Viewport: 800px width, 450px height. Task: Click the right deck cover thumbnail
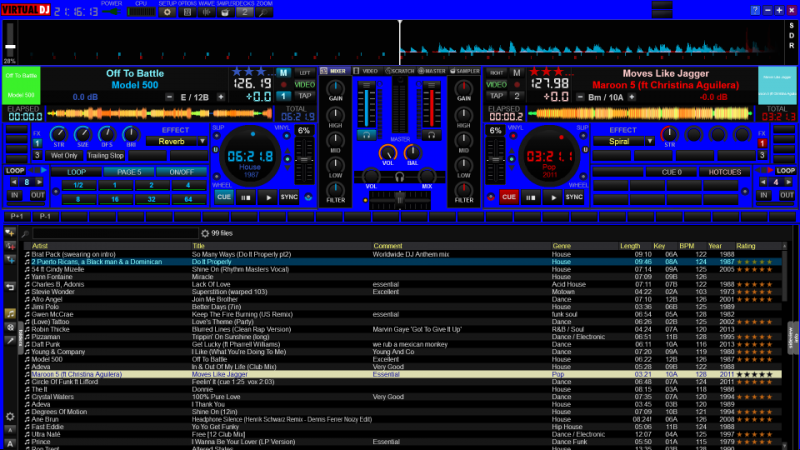coord(777,85)
